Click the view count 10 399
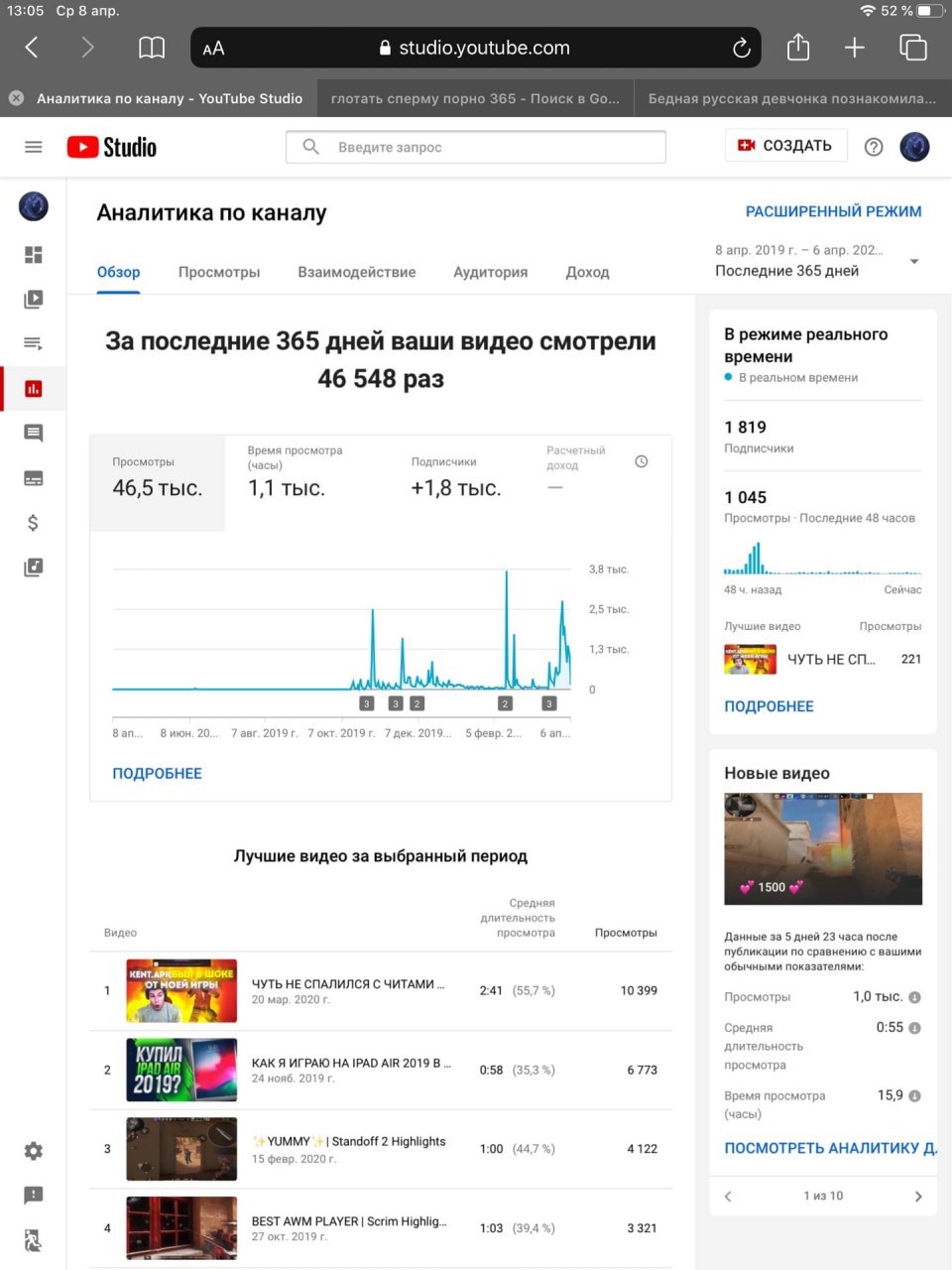952x1270 pixels. point(639,990)
